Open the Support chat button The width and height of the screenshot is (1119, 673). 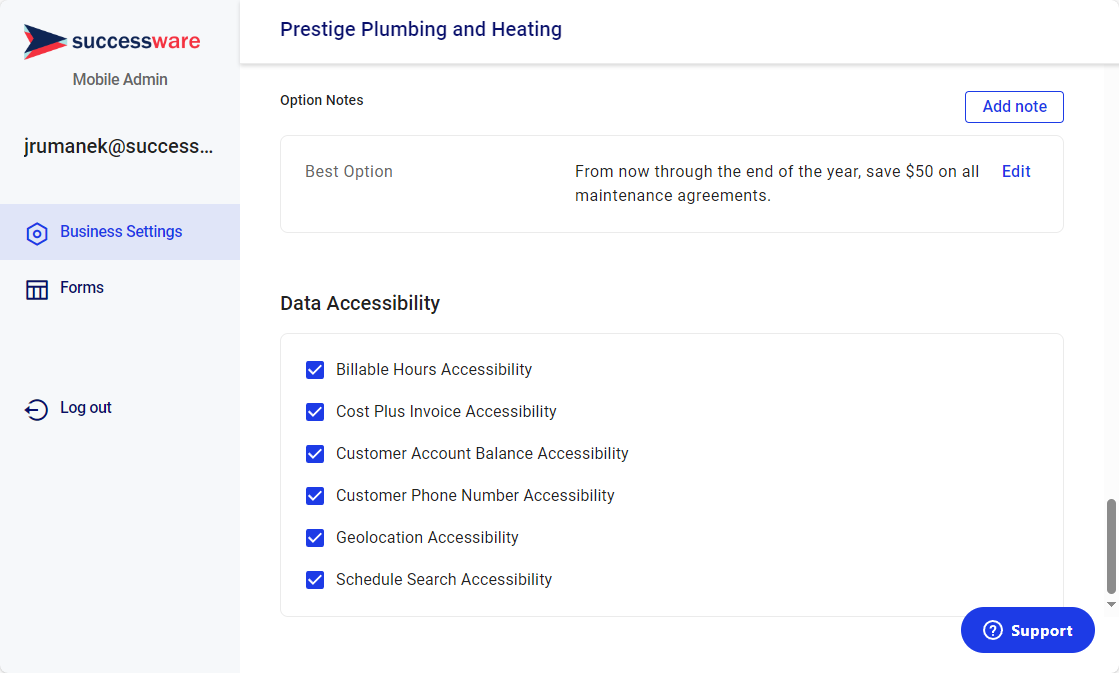coord(1028,630)
